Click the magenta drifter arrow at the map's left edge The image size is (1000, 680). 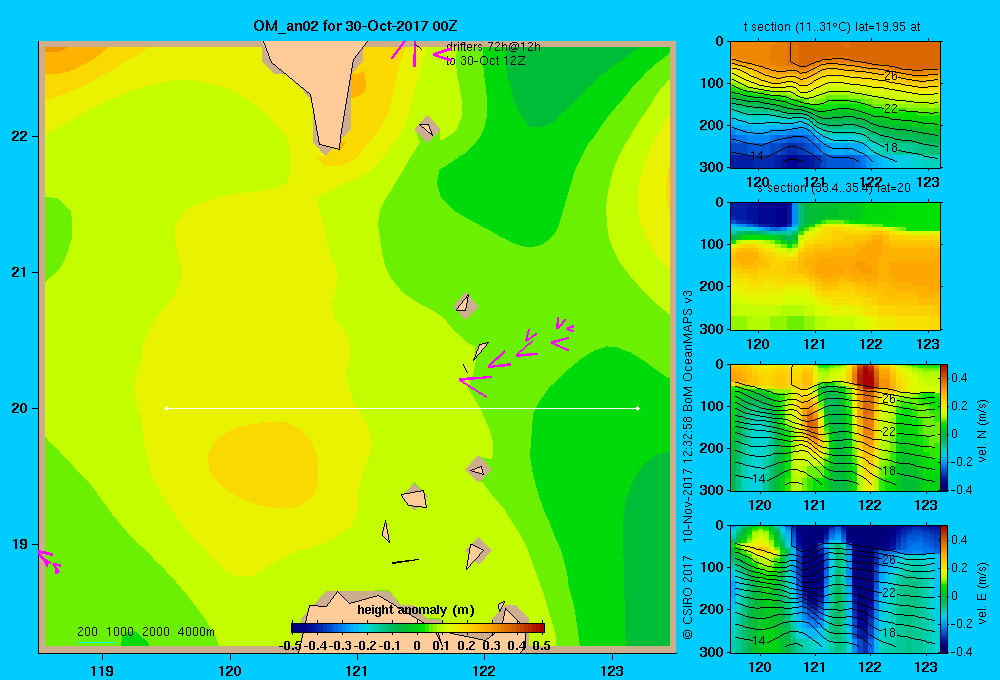pos(48,561)
